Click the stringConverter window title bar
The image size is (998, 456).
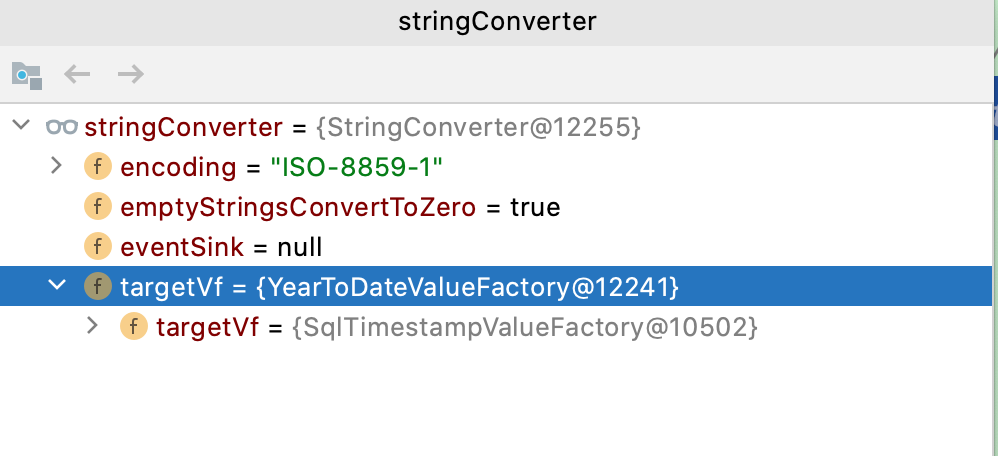pos(496,22)
